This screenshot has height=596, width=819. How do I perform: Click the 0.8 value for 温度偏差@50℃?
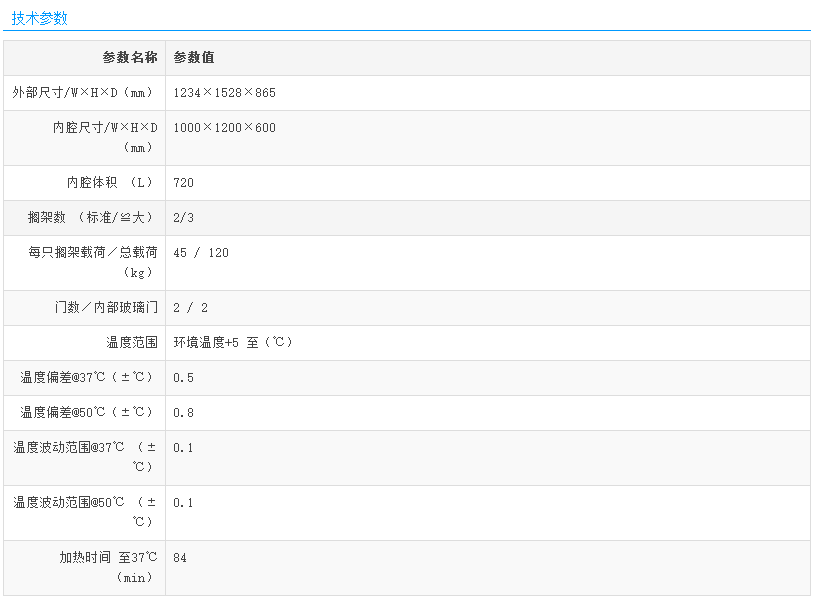183,413
